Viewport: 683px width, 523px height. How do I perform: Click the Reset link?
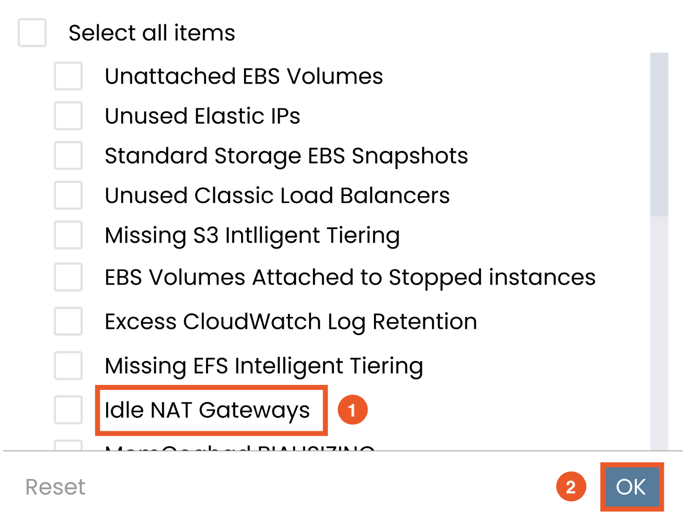pos(55,487)
